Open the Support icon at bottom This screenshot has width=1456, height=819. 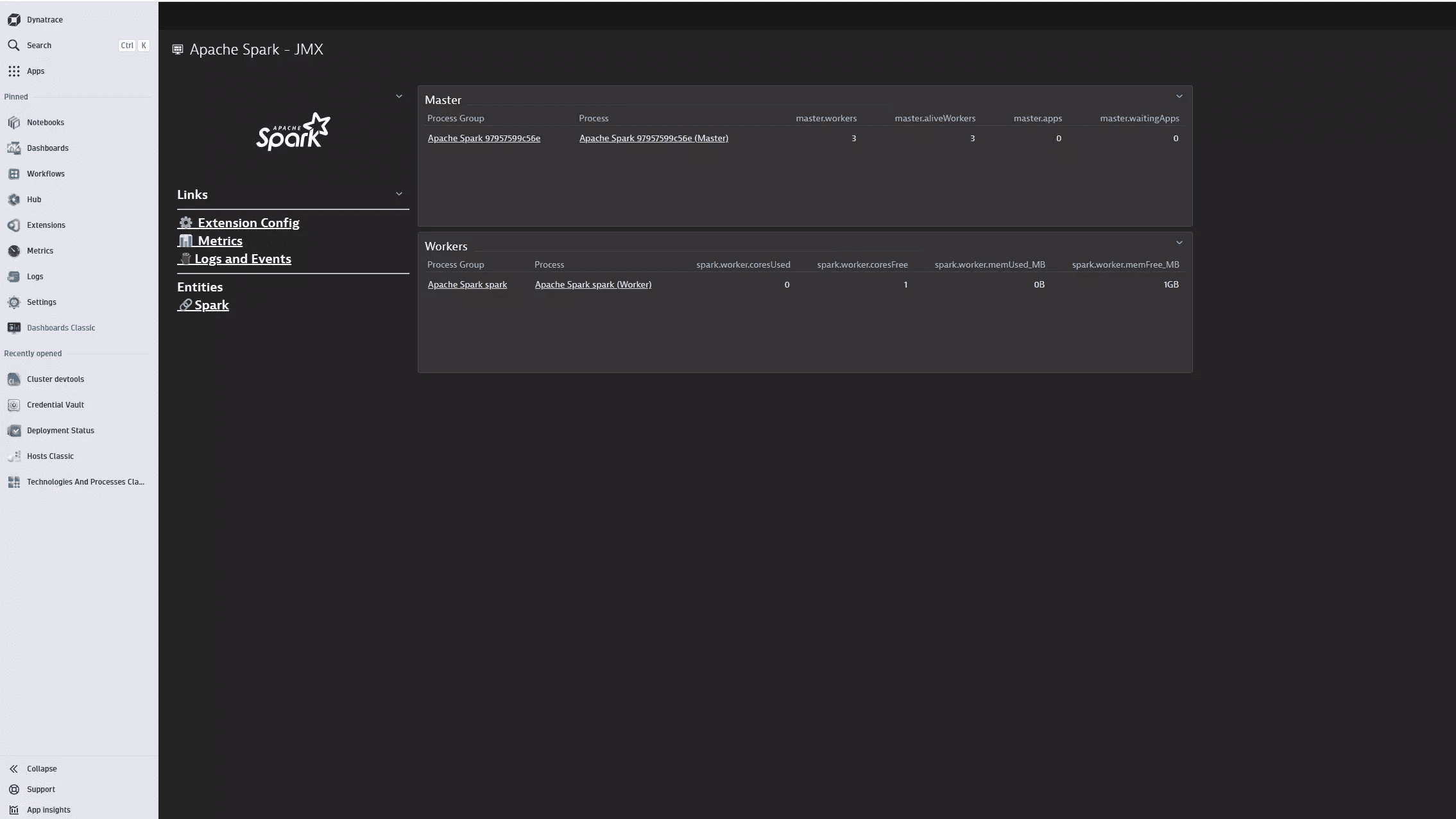point(14,789)
